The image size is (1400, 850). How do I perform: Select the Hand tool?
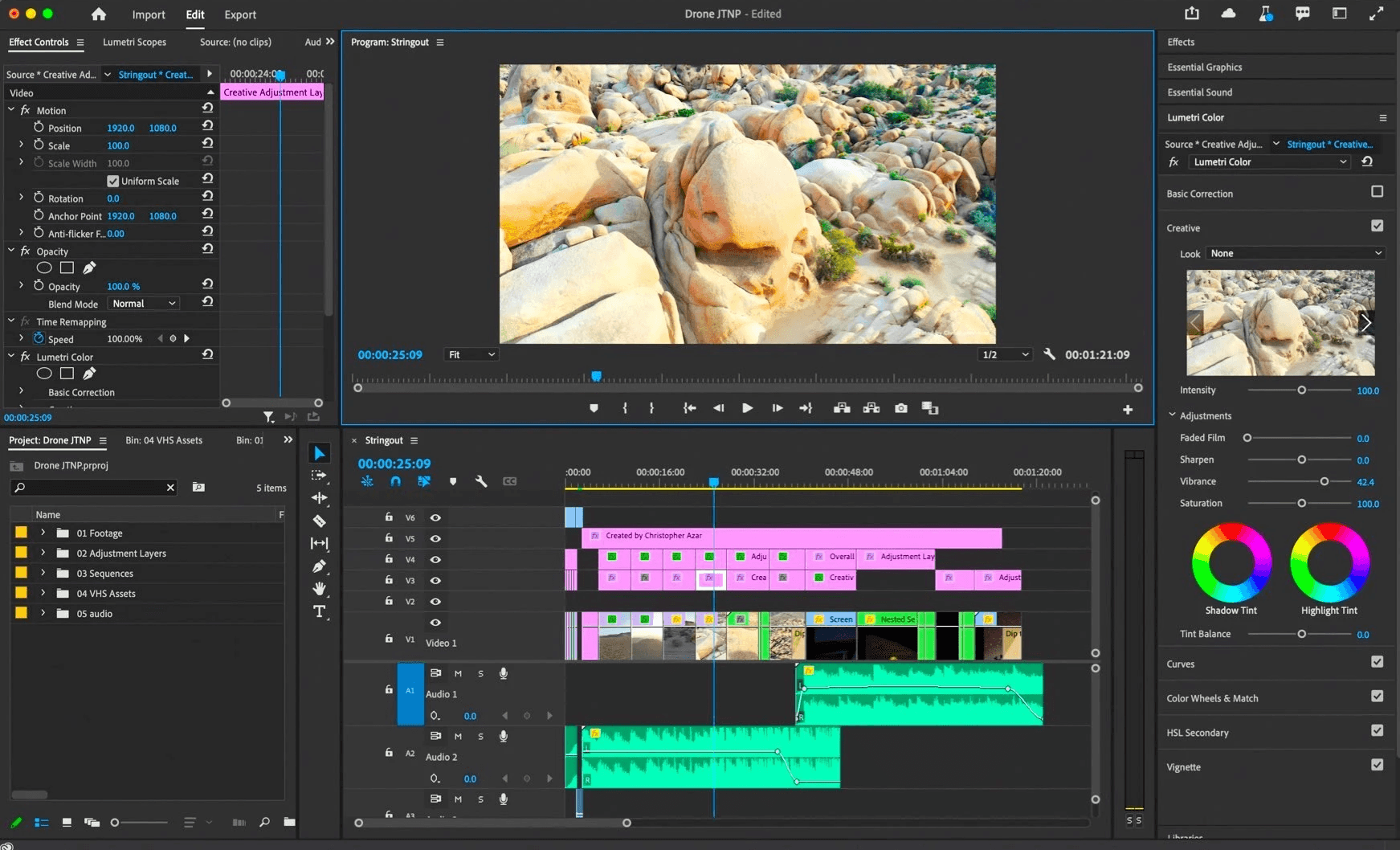[319, 589]
